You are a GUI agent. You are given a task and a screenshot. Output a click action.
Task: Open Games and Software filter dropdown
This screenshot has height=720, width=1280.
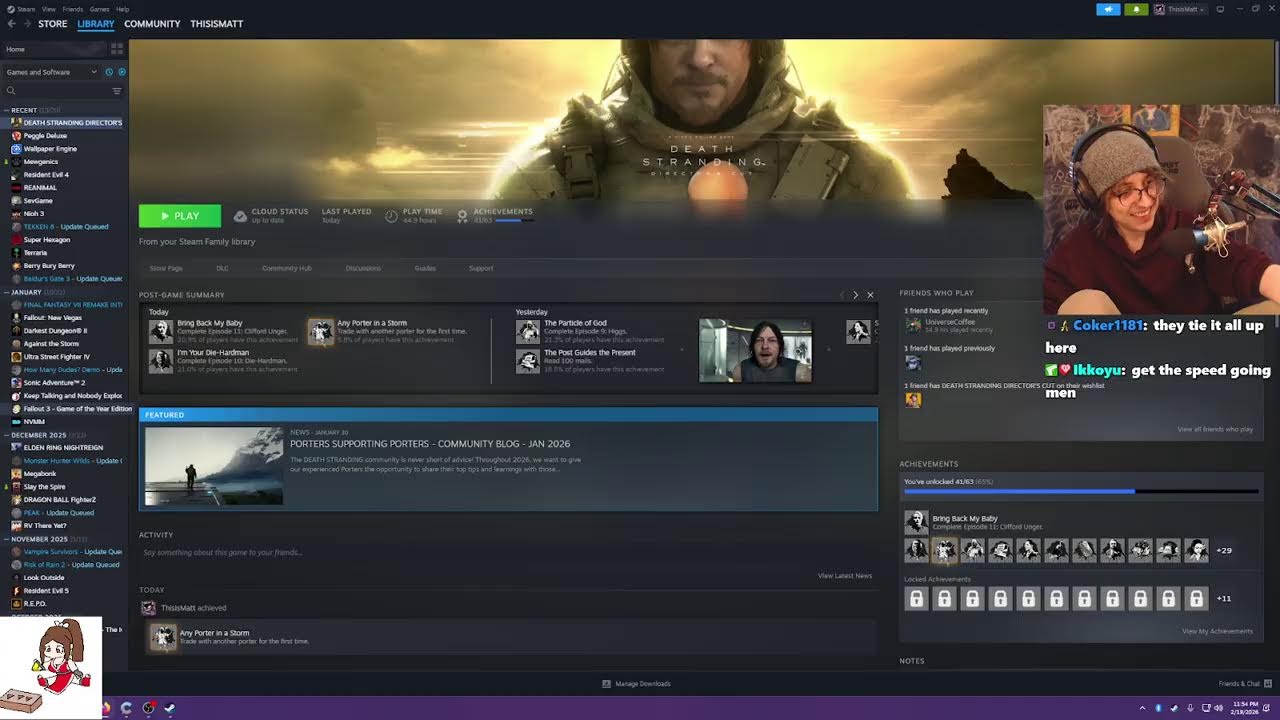coord(51,72)
